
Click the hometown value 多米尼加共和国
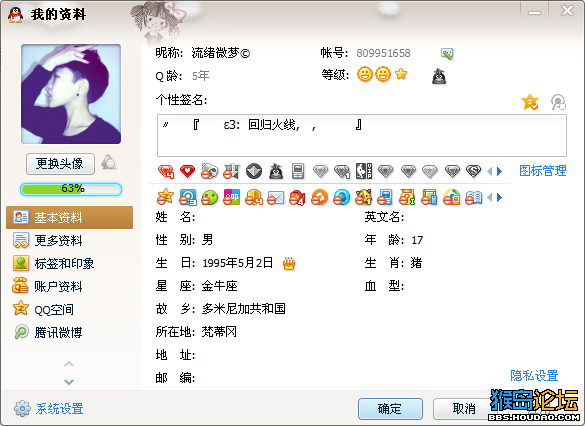point(244,309)
